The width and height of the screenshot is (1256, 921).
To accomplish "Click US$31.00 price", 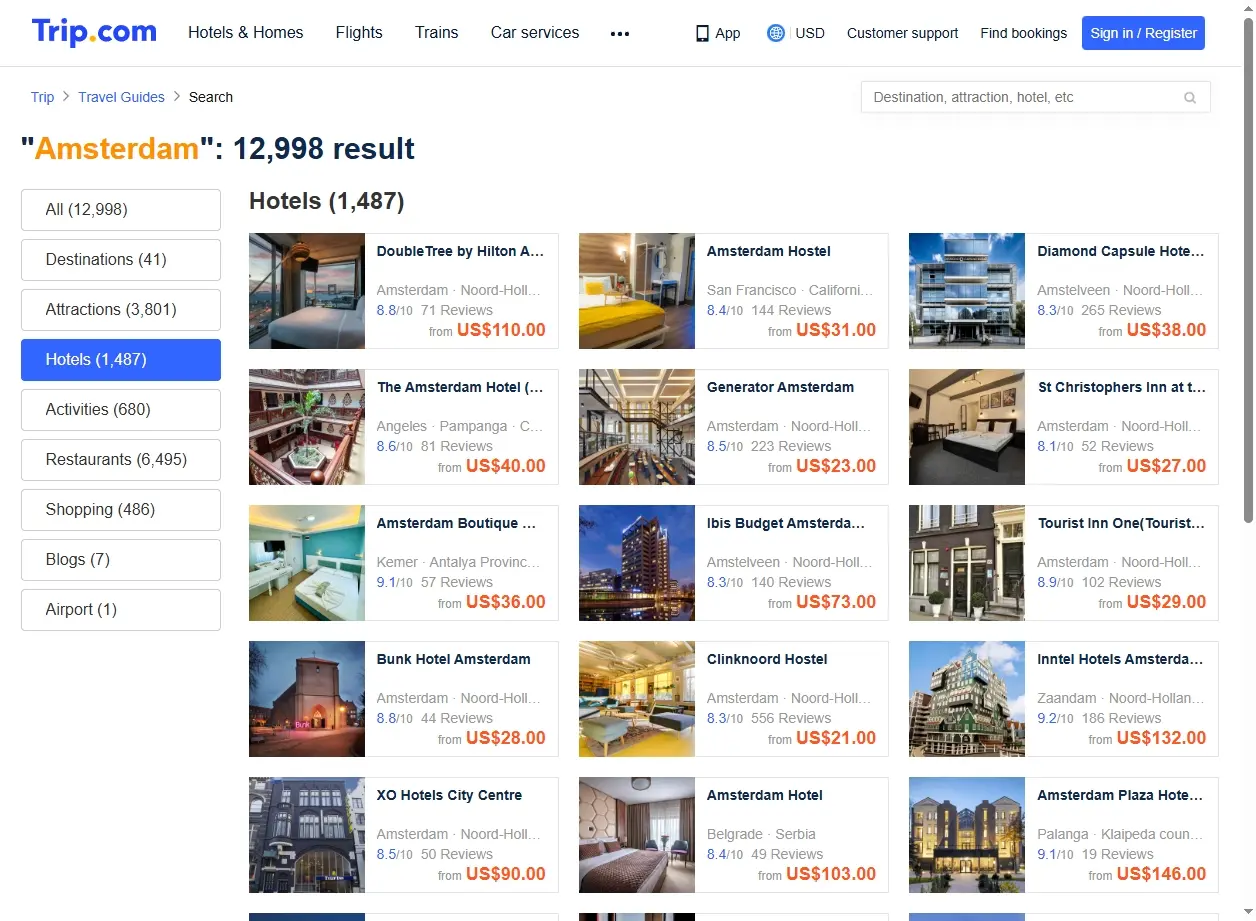I will click(836, 330).
